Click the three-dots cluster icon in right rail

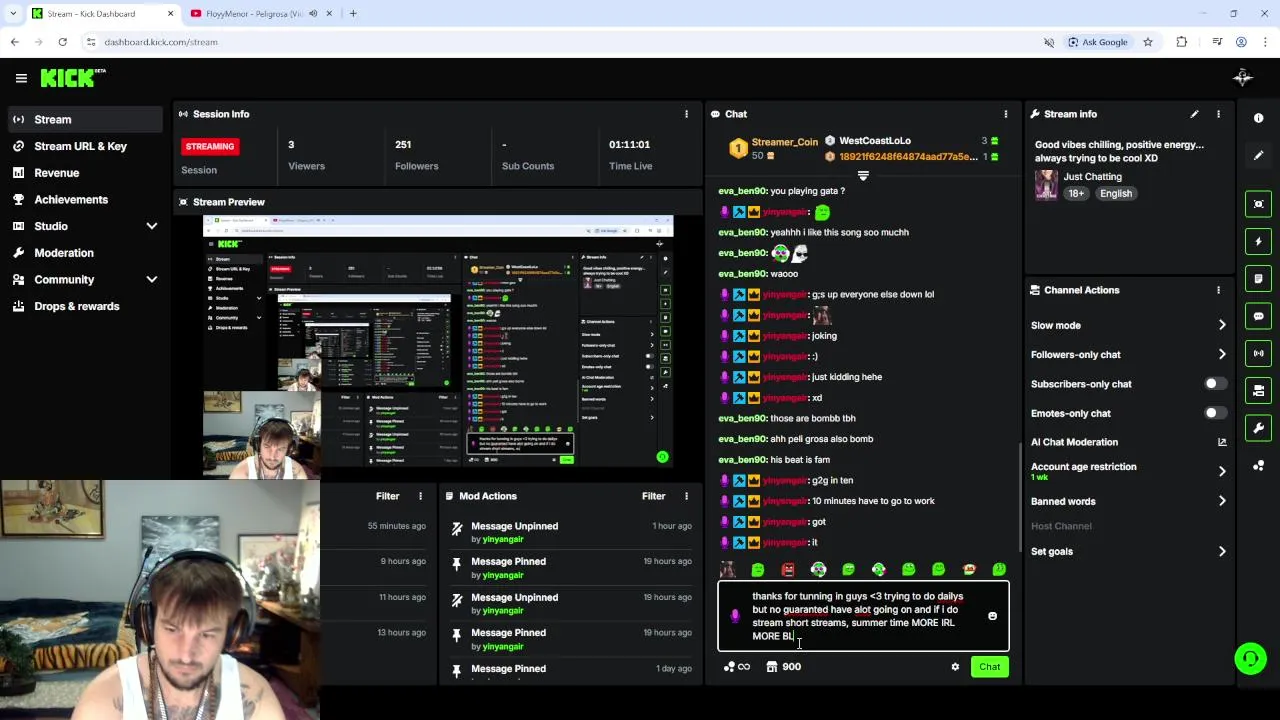click(x=1258, y=465)
